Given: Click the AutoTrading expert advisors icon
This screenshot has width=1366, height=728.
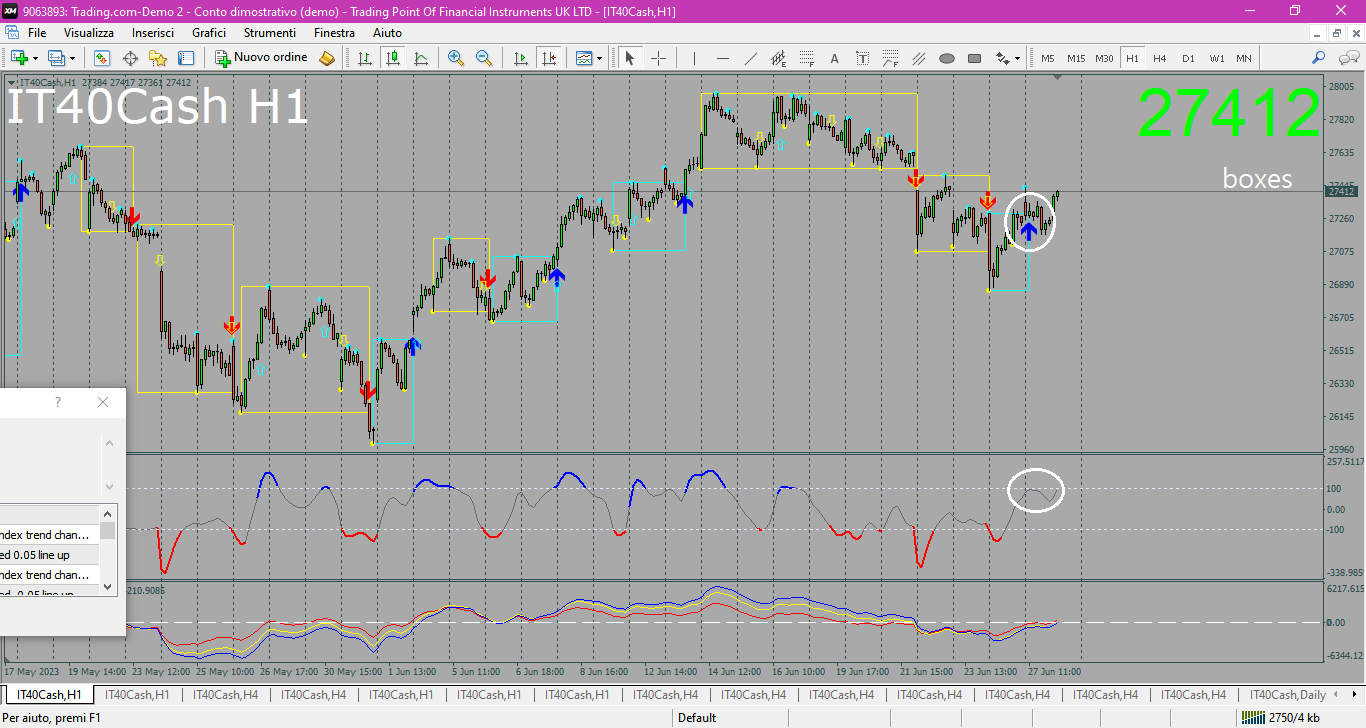Looking at the screenshot, I should pyautogui.click(x=327, y=58).
